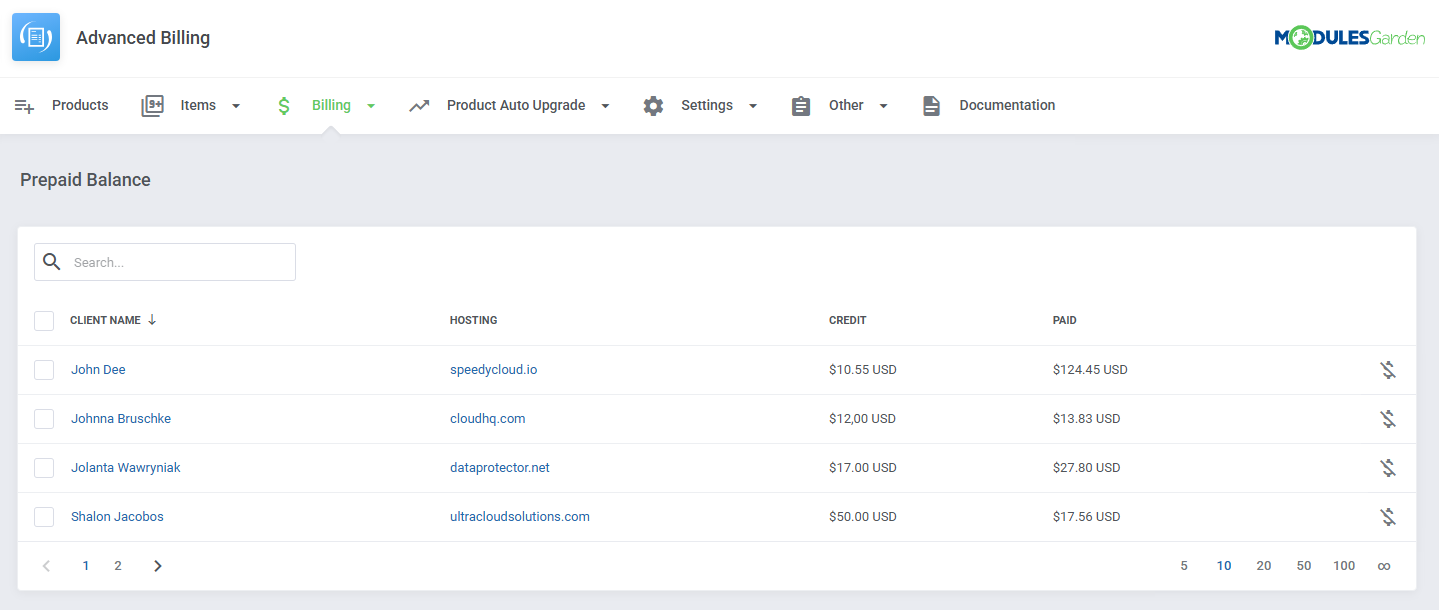This screenshot has width=1439, height=610.
Task: Click the crossed-out dollar icon for John Dee
Action: point(1387,369)
